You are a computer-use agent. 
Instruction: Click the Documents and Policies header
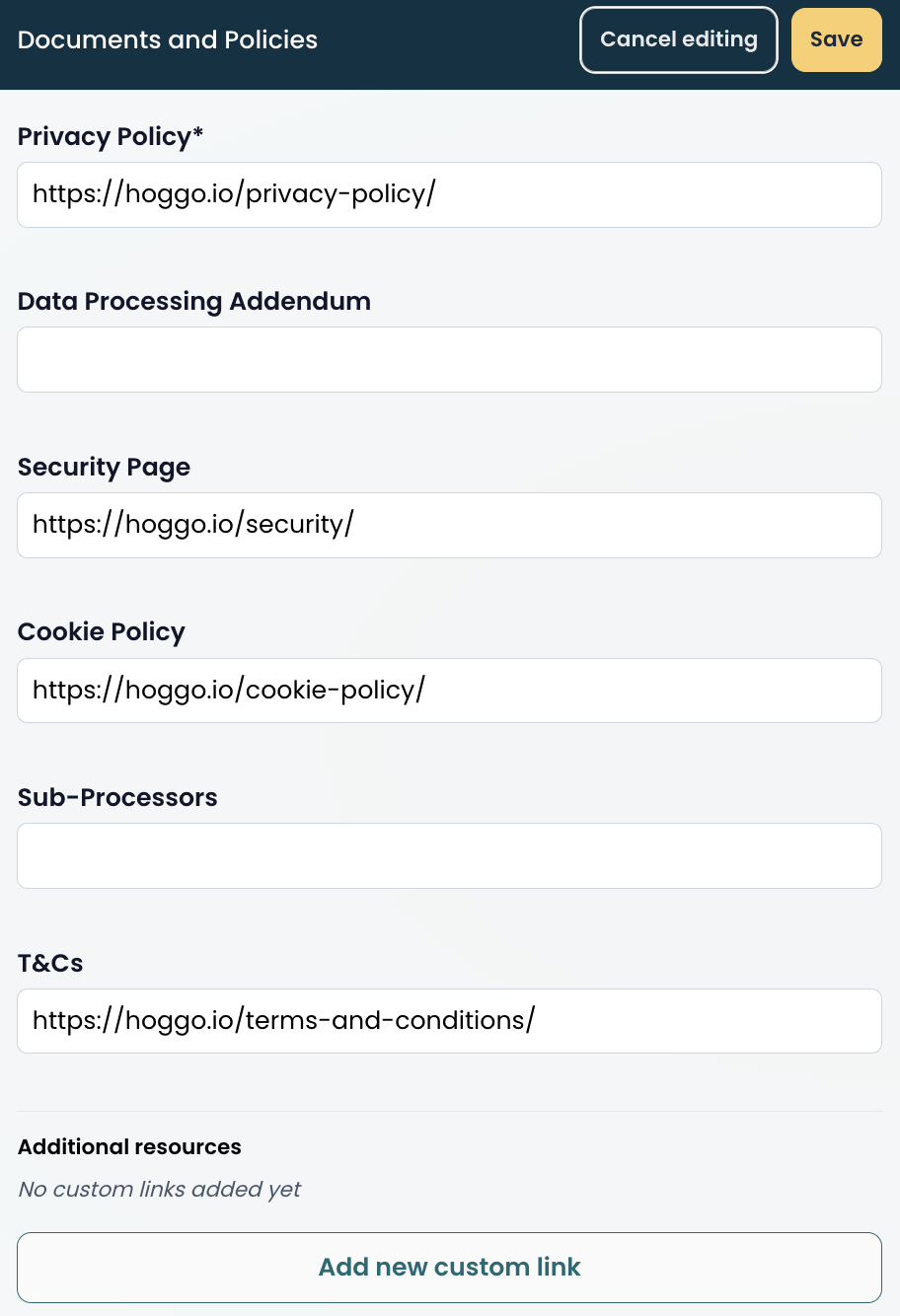click(x=167, y=40)
